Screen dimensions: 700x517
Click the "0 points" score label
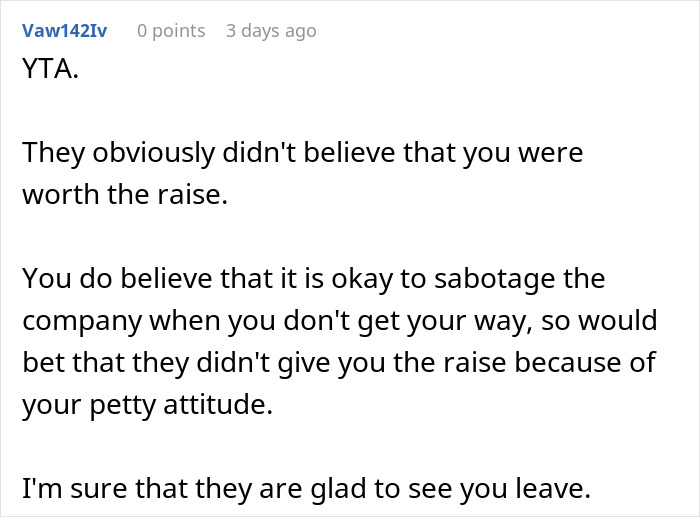click(171, 31)
